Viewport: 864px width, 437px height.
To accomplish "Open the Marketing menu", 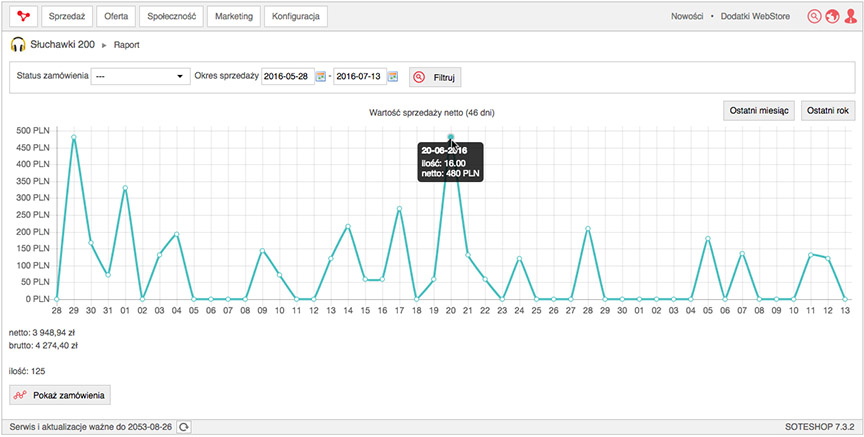I will pyautogui.click(x=234, y=17).
